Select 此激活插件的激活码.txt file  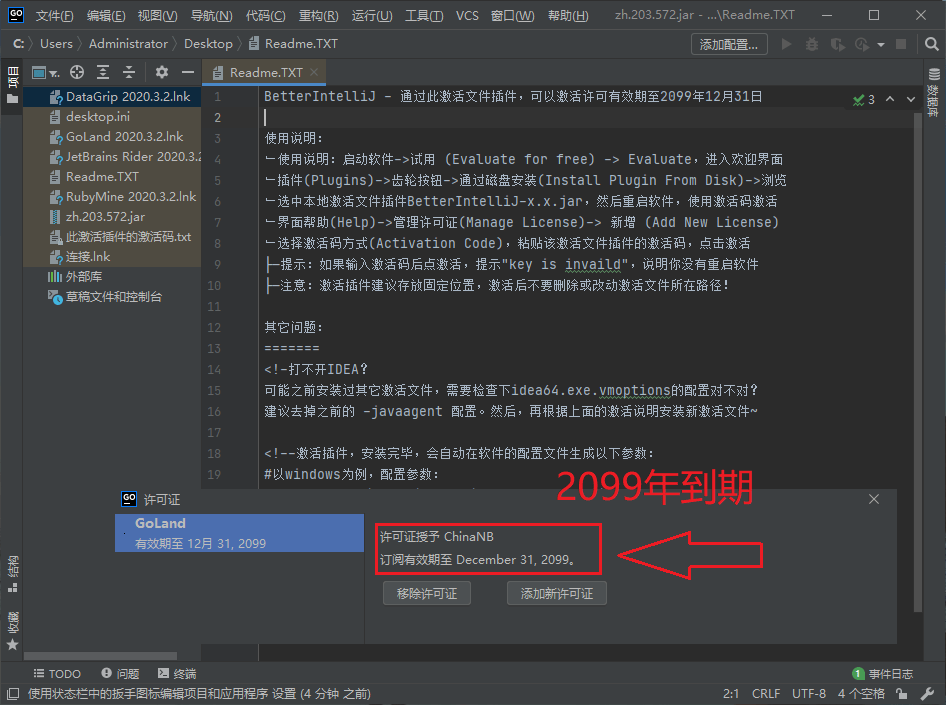click(112, 236)
